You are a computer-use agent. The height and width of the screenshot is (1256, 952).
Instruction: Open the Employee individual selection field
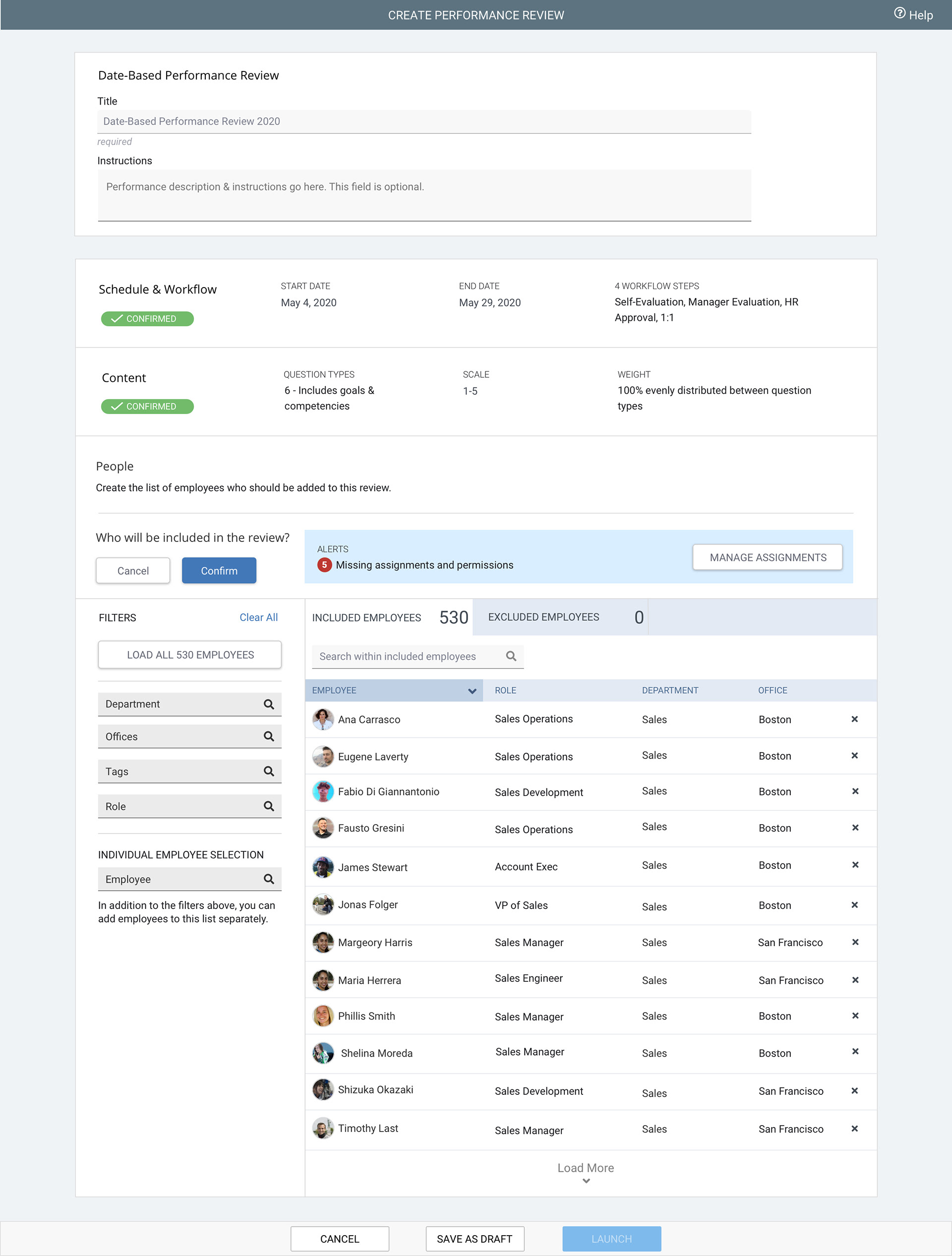pos(189,879)
